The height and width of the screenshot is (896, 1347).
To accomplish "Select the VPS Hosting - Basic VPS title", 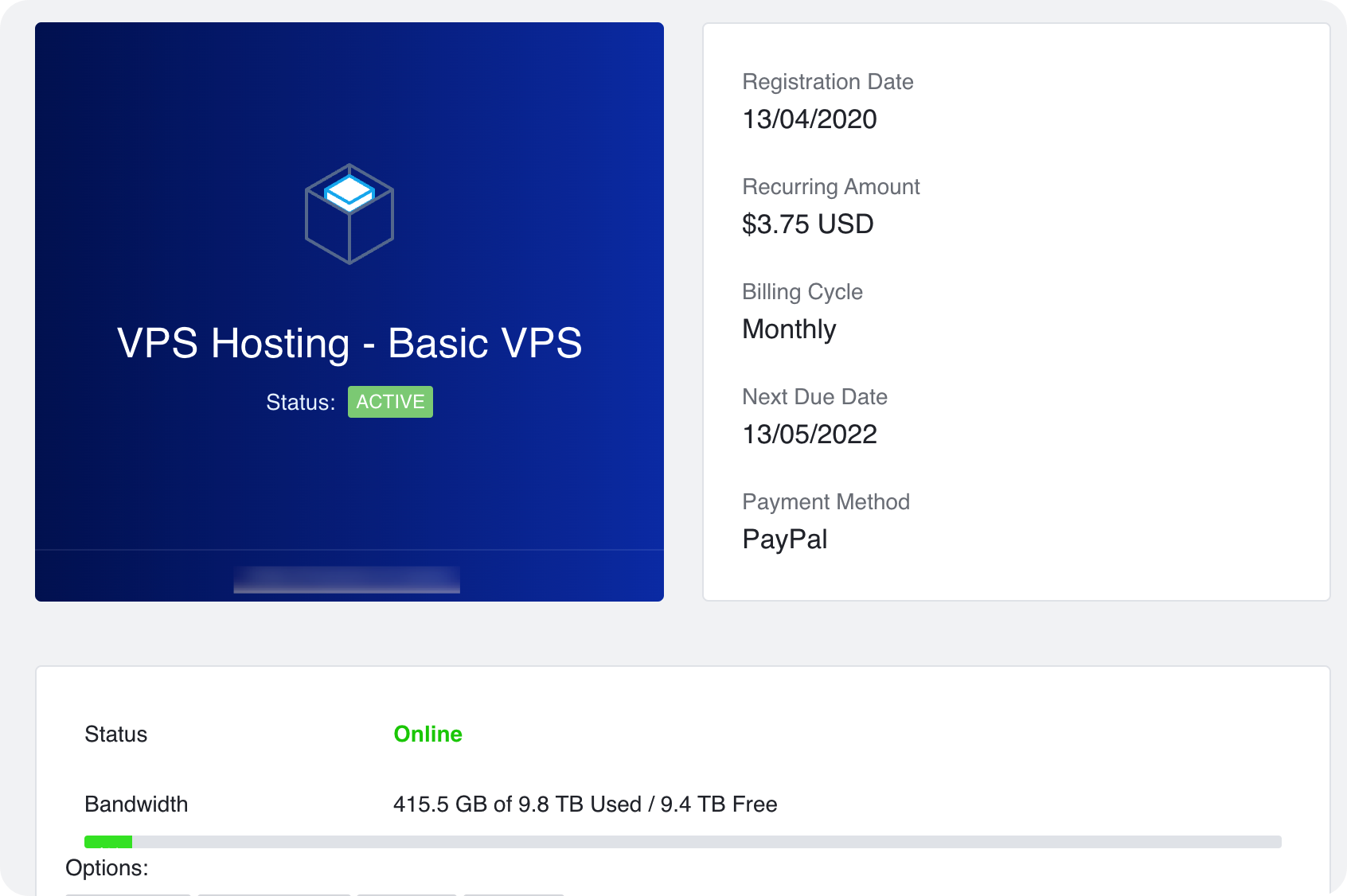I will pyautogui.click(x=349, y=343).
